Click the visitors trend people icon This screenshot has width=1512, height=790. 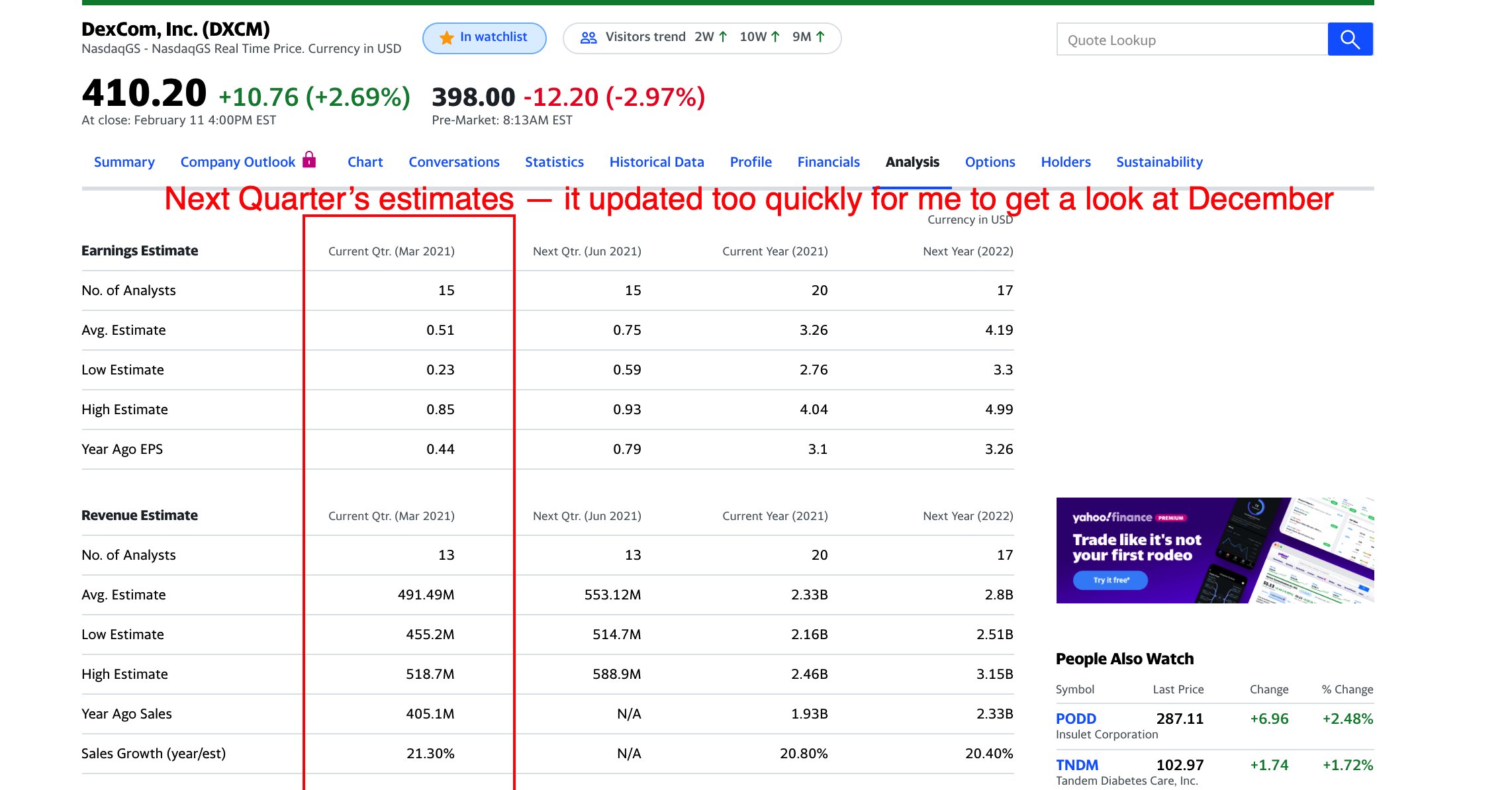(589, 38)
